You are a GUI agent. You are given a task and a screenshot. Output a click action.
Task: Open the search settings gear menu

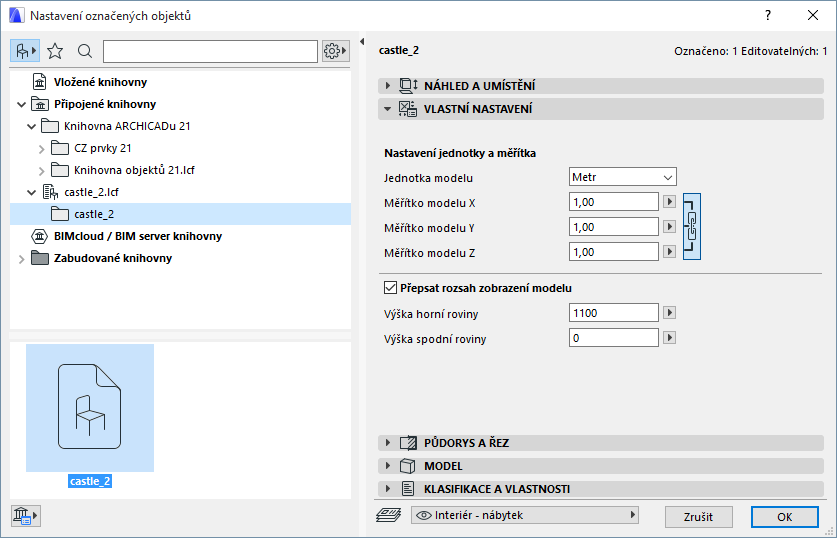click(335, 50)
